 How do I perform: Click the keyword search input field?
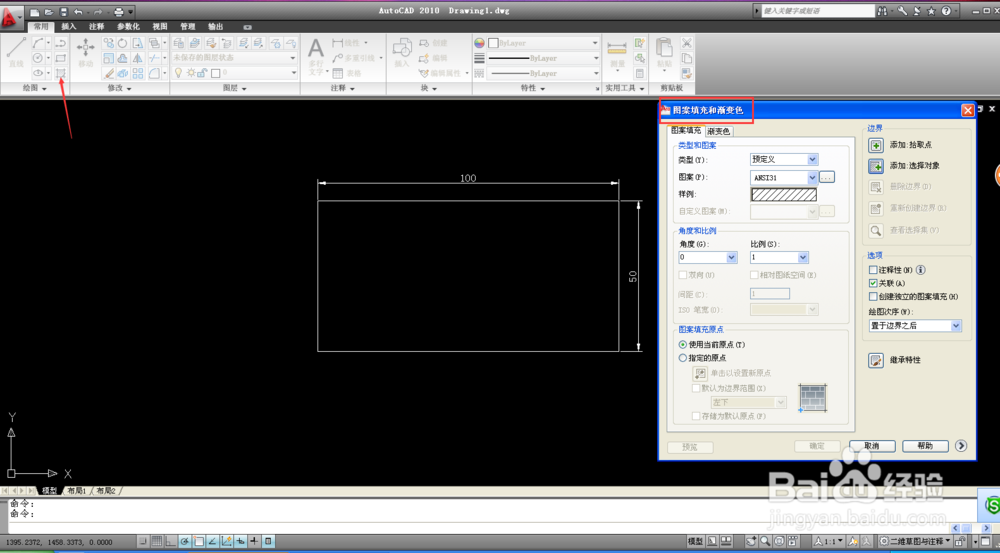pos(818,11)
